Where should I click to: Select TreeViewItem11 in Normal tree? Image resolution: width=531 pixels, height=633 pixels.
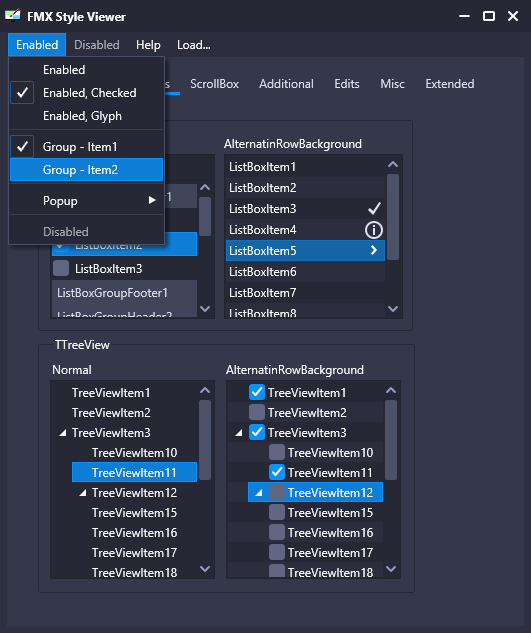point(134,472)
